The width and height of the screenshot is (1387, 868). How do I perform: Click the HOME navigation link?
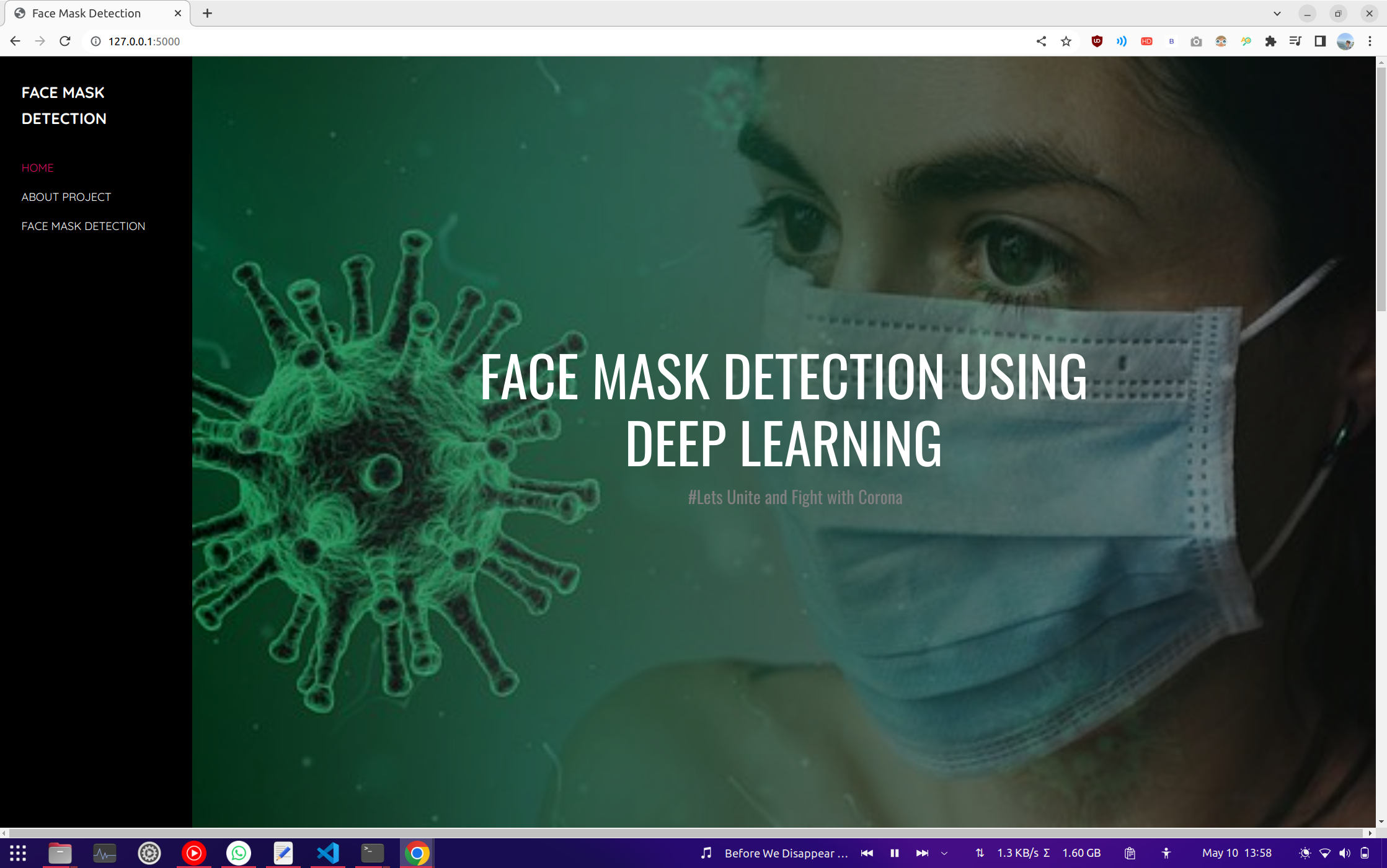coord(38,167)
